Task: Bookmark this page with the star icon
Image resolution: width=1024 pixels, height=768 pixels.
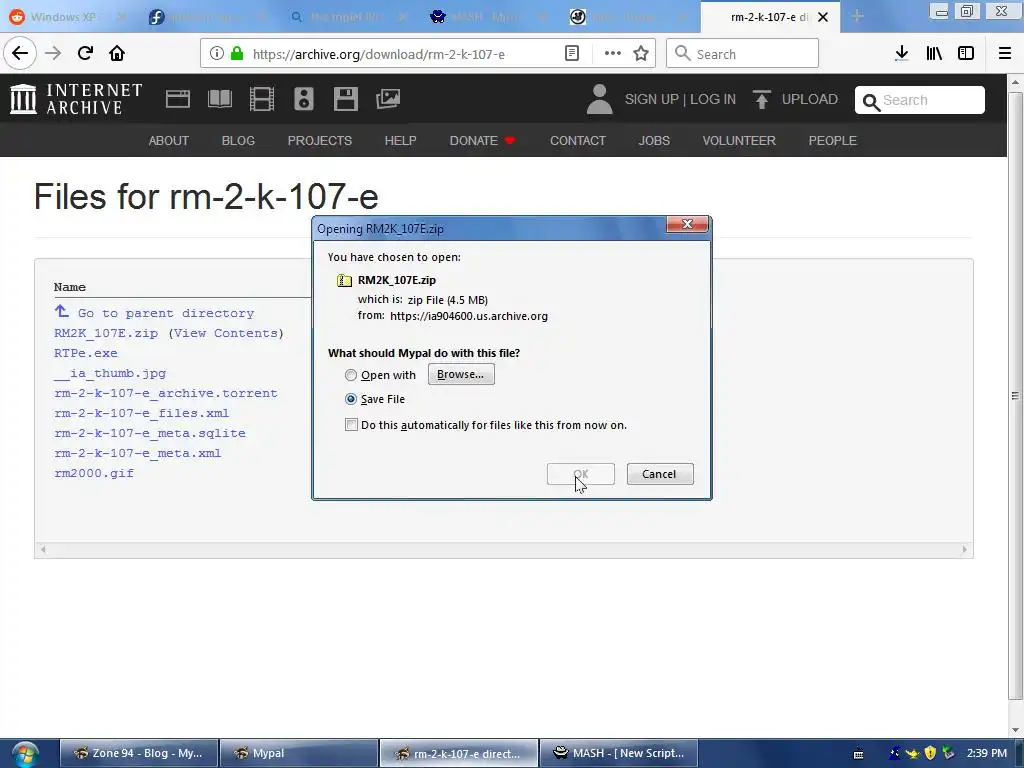Action: (x=641, y=54)
